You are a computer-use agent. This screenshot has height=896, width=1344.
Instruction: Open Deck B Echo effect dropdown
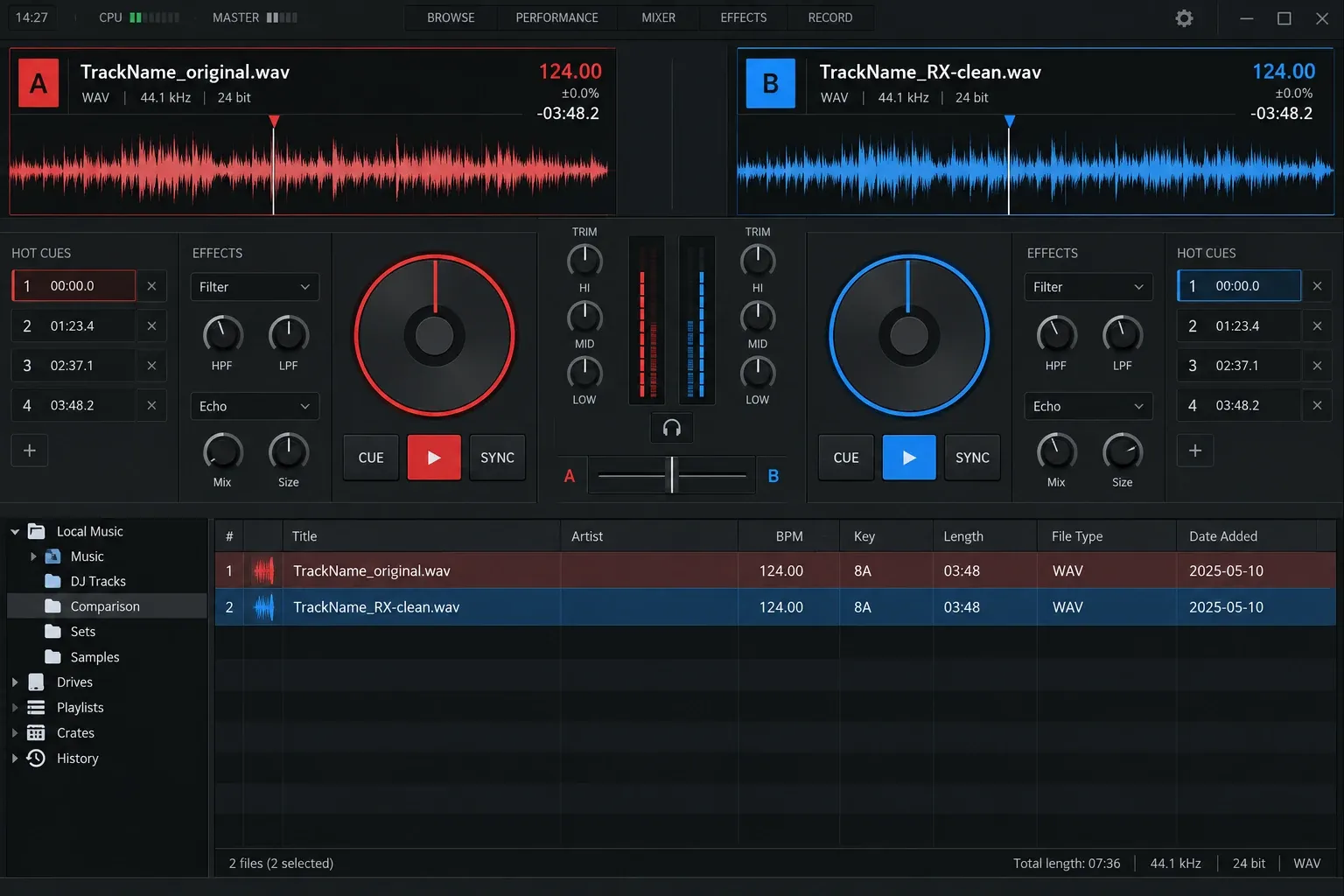pyautogui.click(x=1088, y=406)
